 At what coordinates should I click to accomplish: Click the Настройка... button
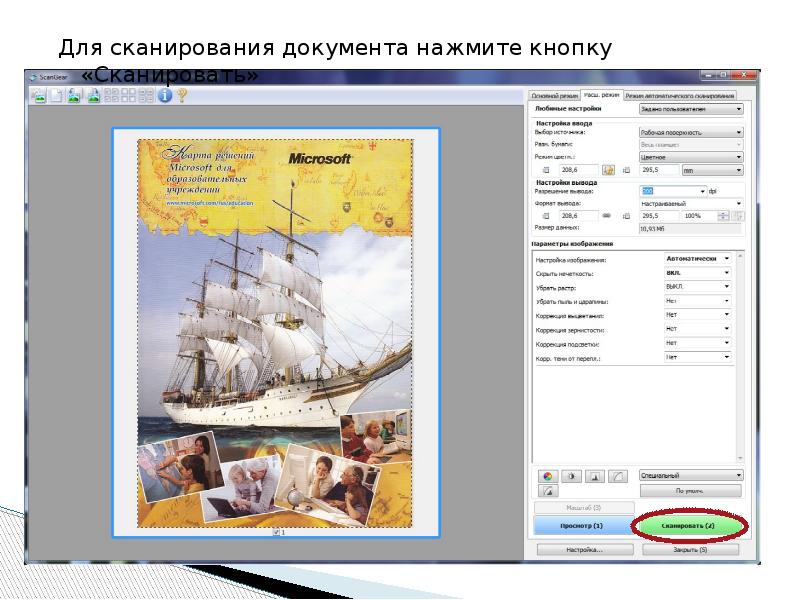585,550
